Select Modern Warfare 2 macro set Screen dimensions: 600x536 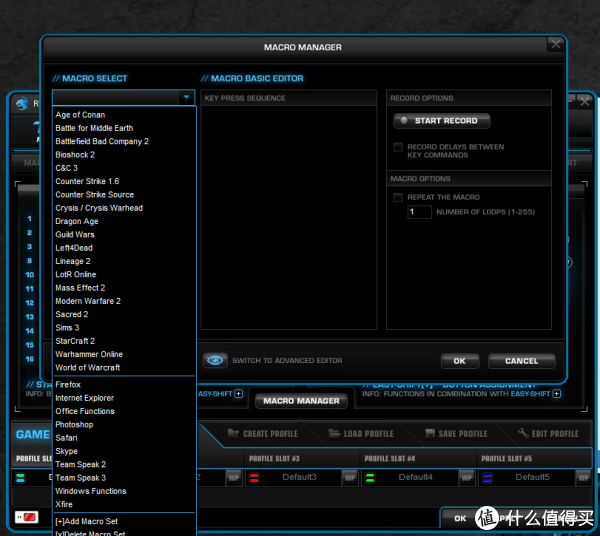pos(88,301)
